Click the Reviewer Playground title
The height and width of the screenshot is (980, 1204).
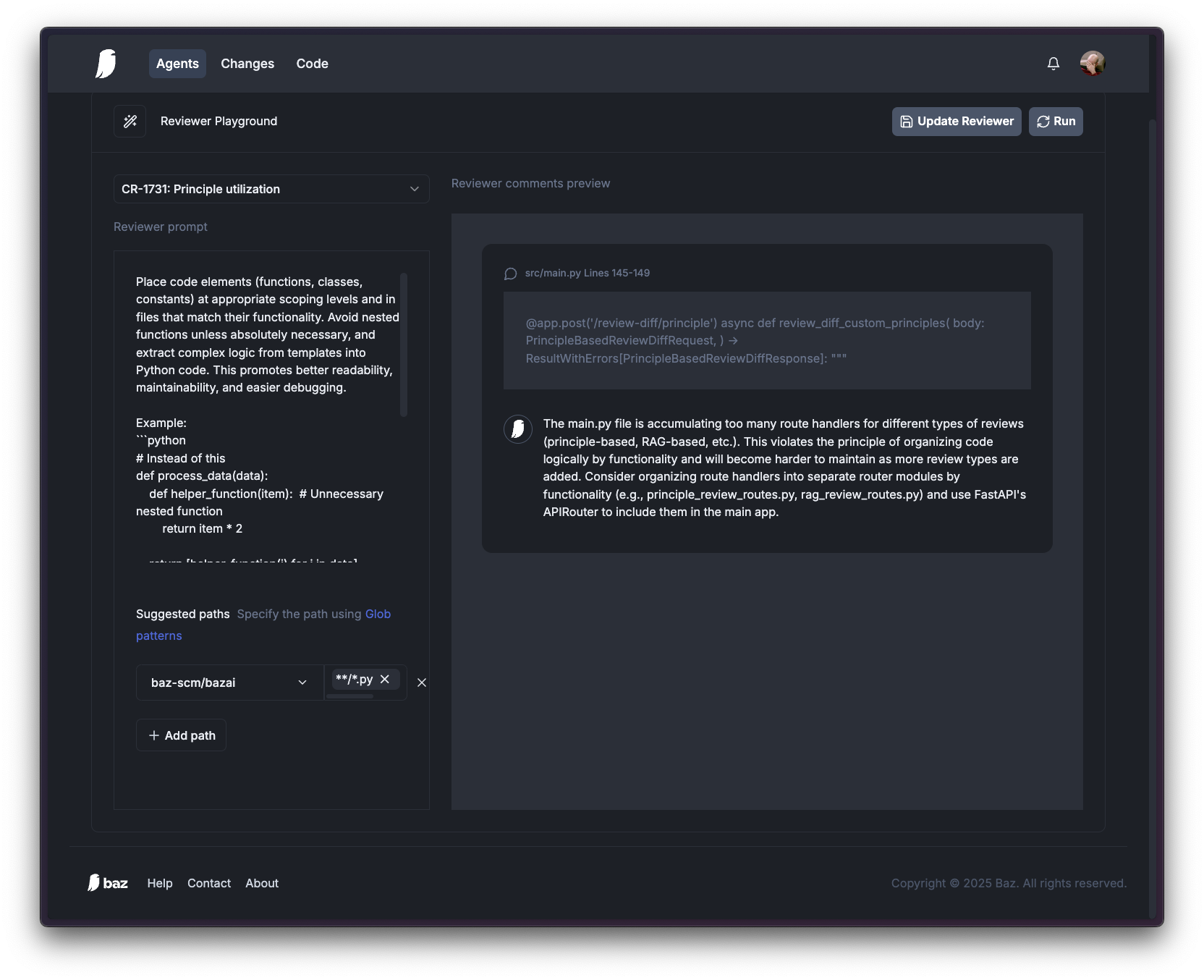tap(219, 122)
